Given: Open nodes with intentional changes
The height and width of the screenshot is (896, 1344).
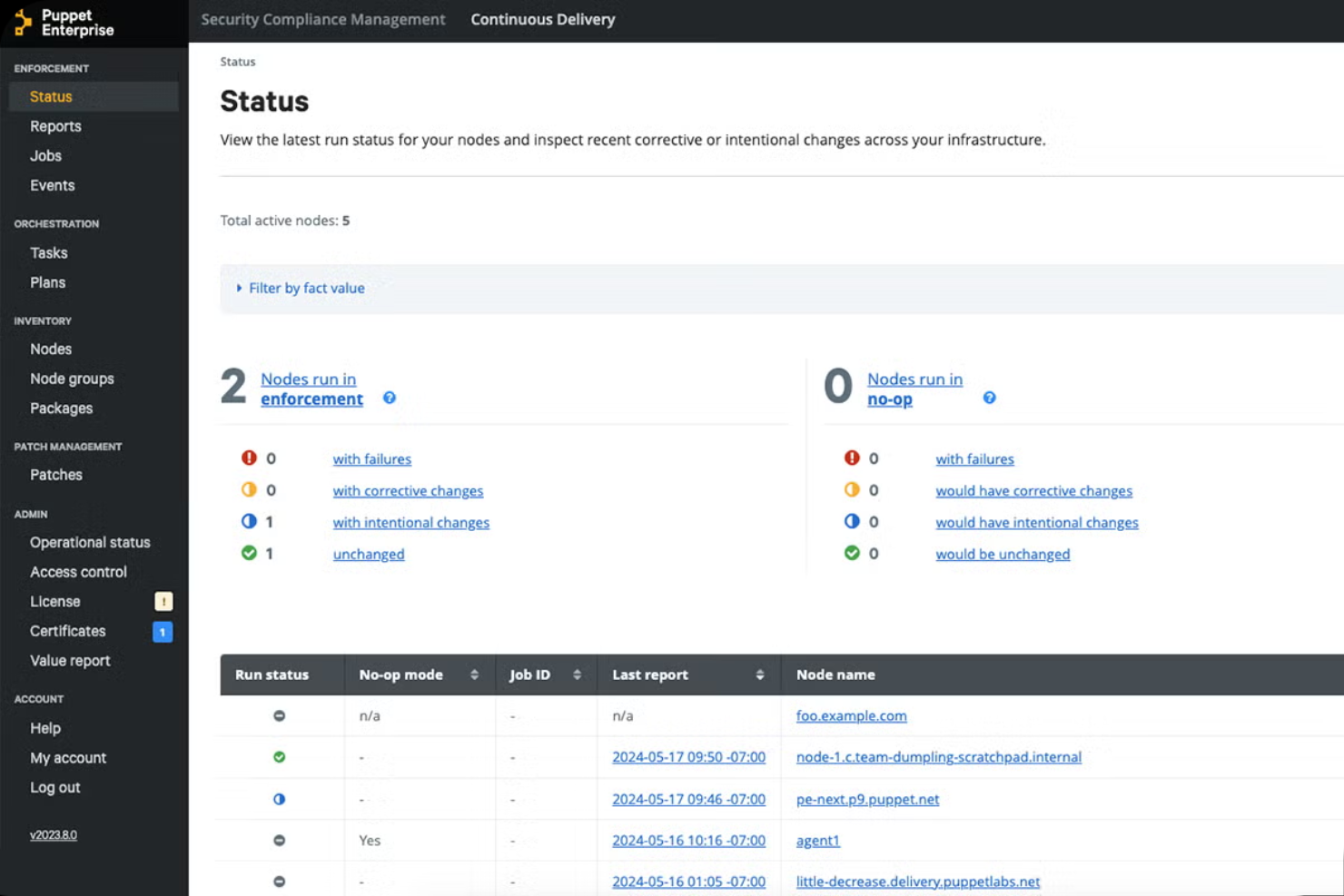Looking at the screenshot, I should pyautogui.click(x=410, y=522).
